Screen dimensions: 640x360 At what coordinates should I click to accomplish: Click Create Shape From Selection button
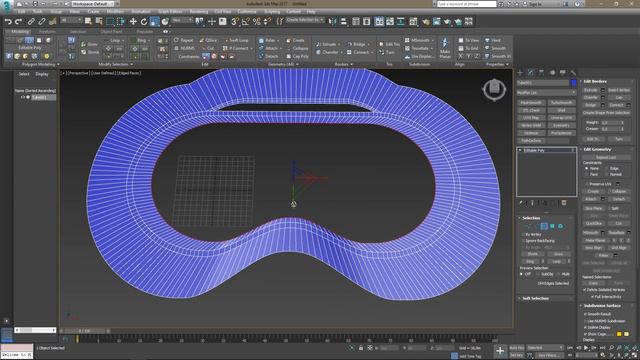click(606, 113)
